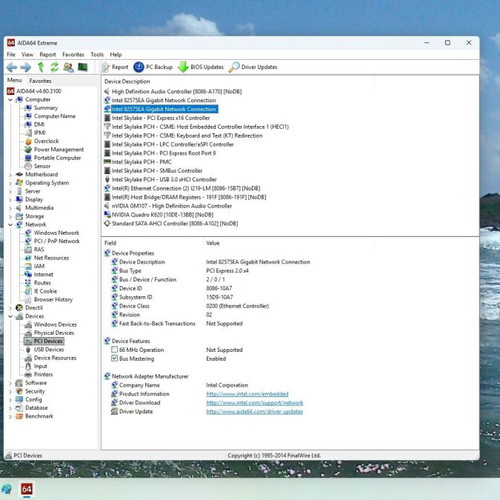Click the AIDA64 v4.60.3100 root icon

11,91
